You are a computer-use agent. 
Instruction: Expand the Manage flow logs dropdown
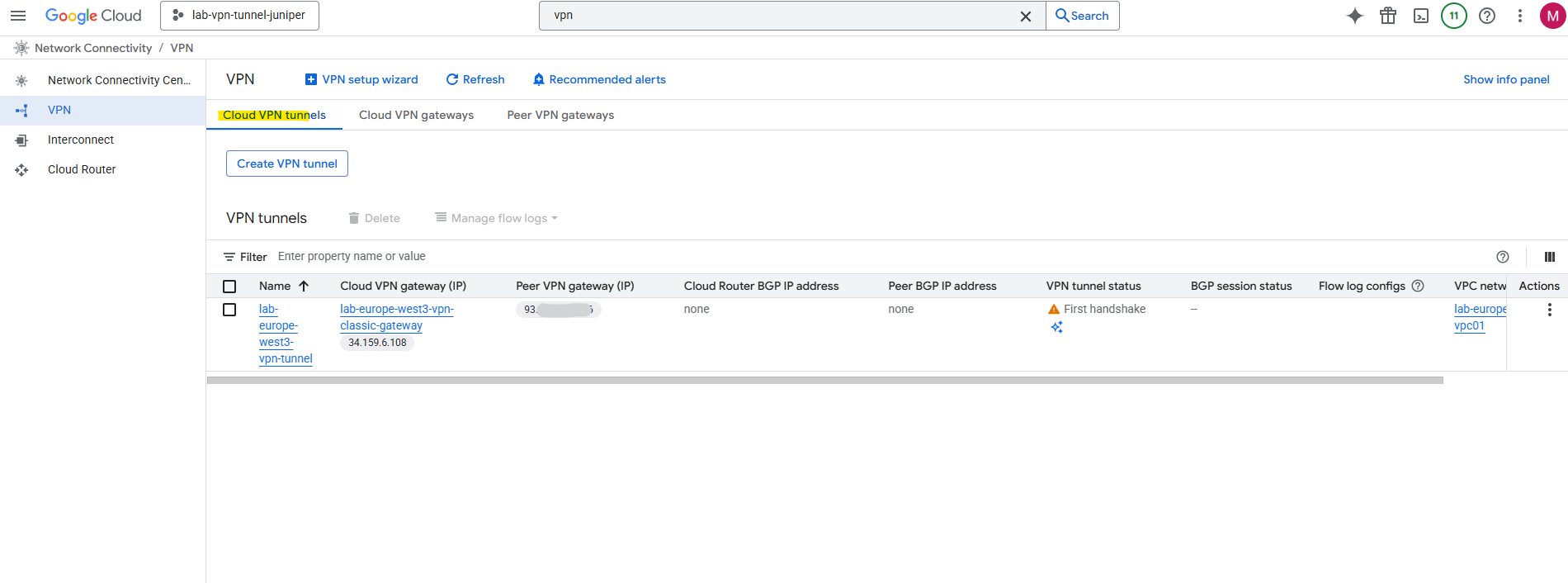(x=497, y=218)
